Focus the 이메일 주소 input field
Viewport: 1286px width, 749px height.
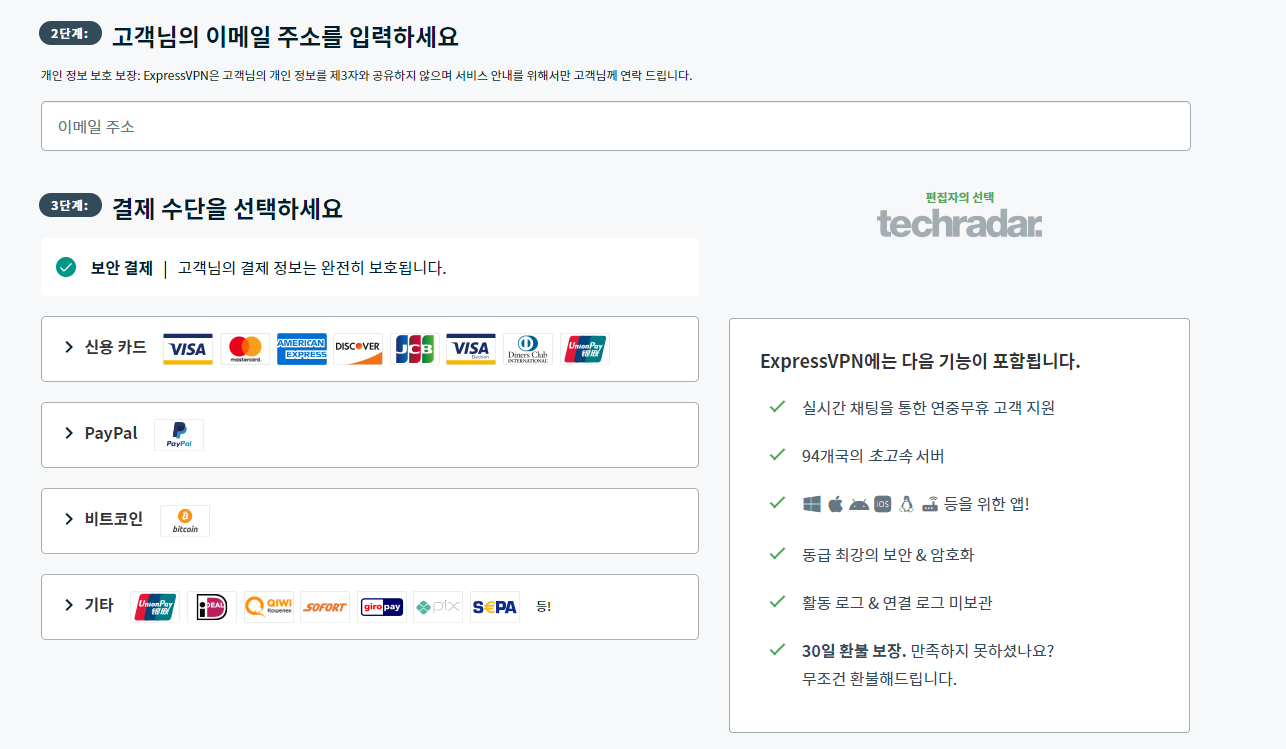[616, 126]
